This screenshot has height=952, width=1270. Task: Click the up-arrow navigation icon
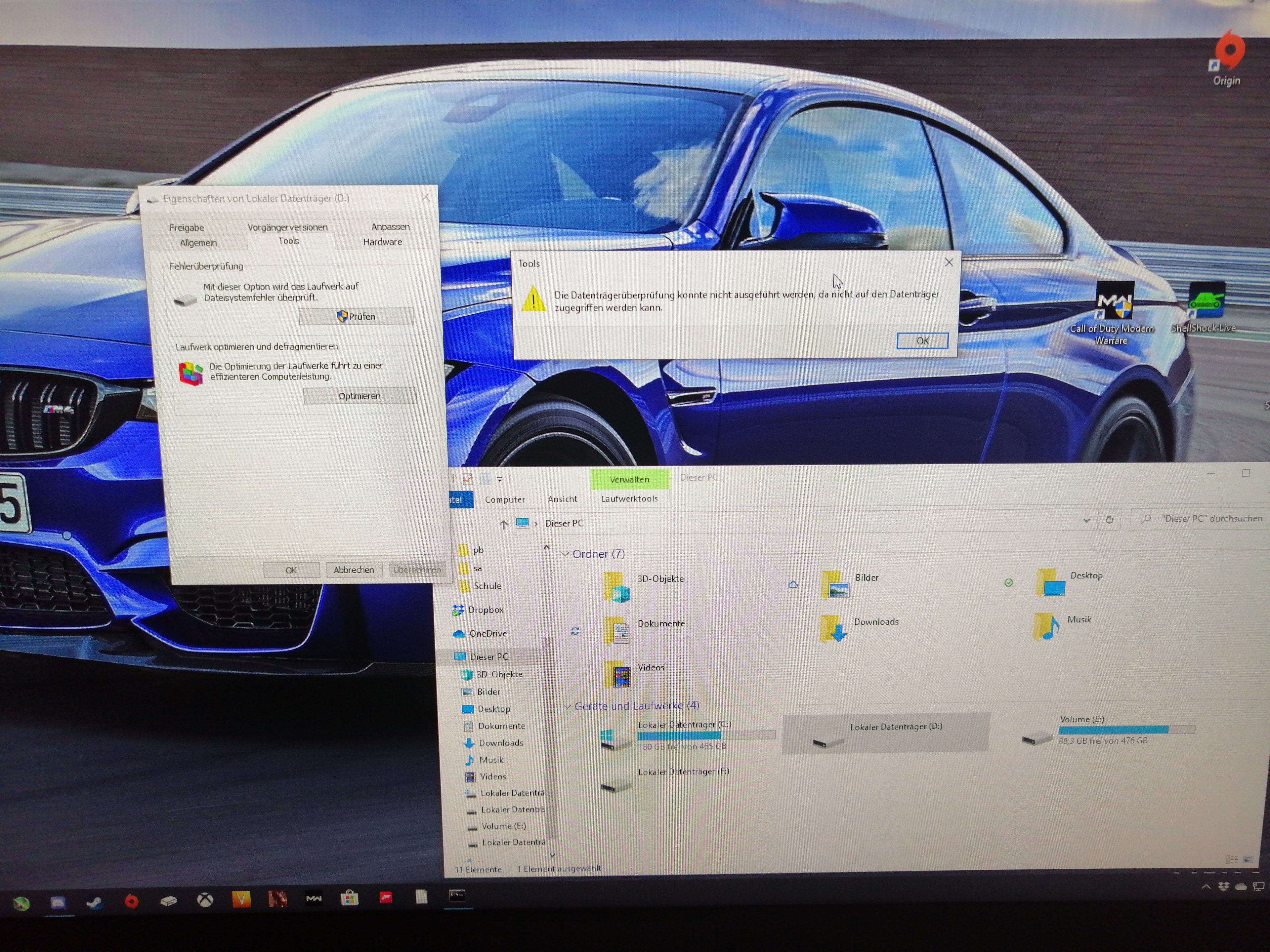(x=503, y=524)
